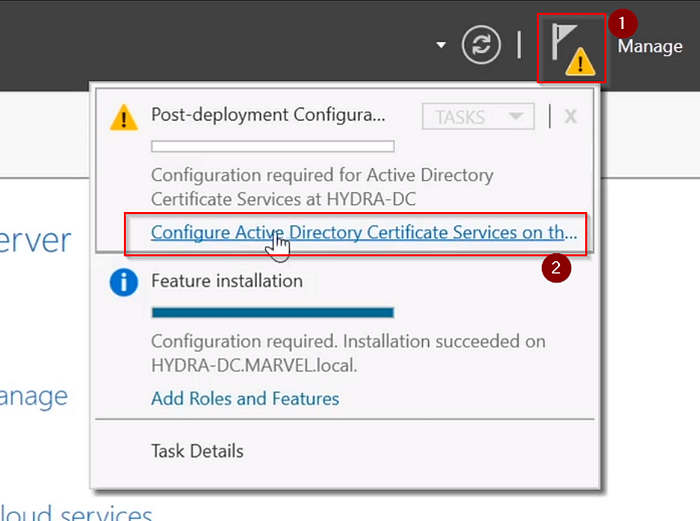Click the empty Post-deployment progress bar
The image size is (700, 521).
[272, 147]
